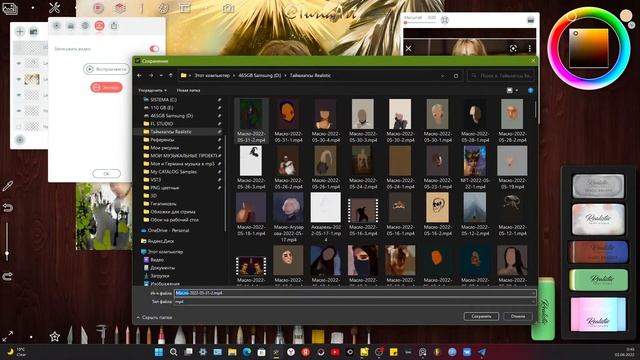Screen dimensions: 640x360
Task: Pick the yellow sticky pad tool in the brush tray
Action: click(x=318, y=336)
